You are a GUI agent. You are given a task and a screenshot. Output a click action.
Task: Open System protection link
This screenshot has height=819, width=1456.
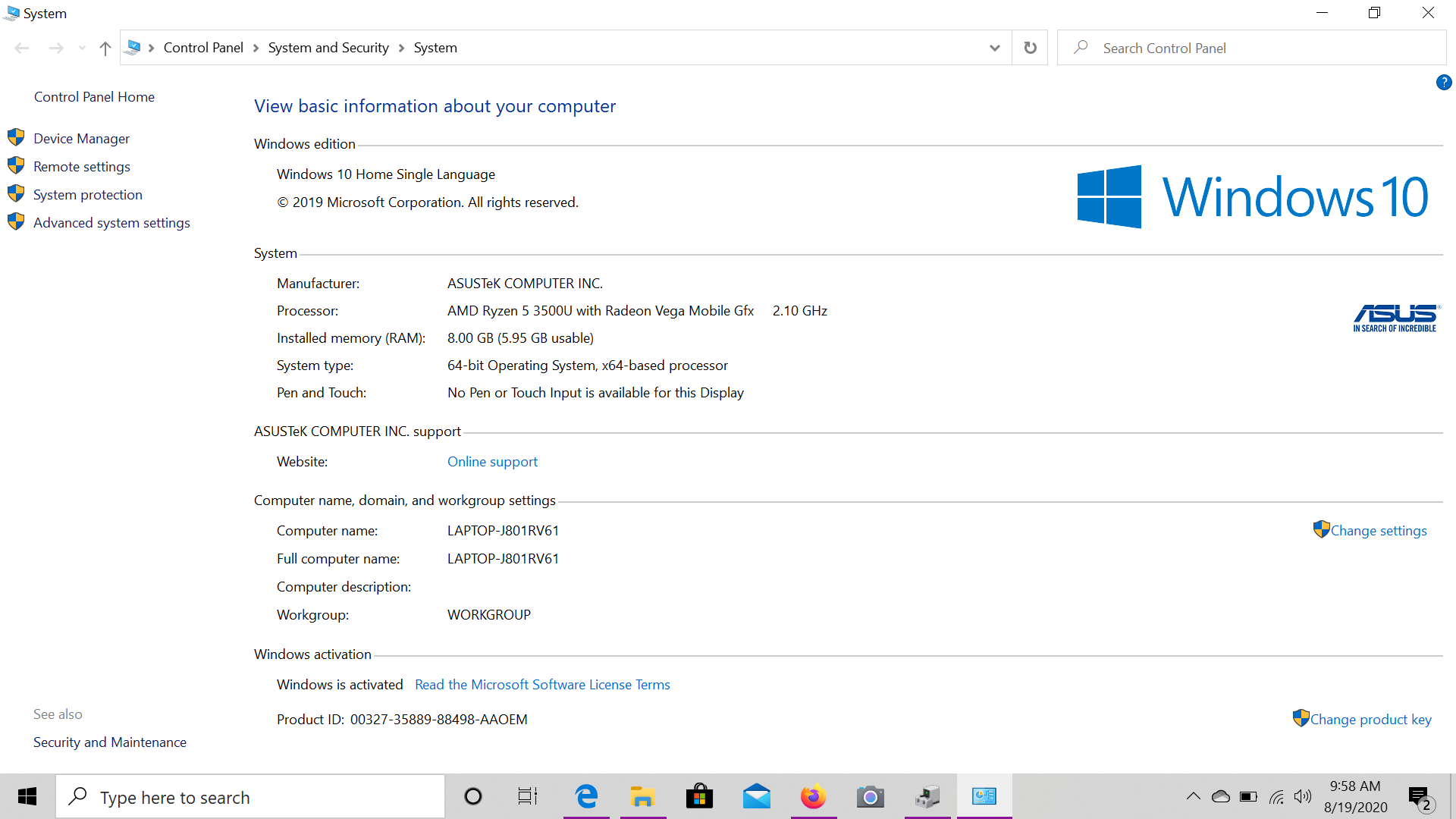pyautogui.click(x=87, y=195)
